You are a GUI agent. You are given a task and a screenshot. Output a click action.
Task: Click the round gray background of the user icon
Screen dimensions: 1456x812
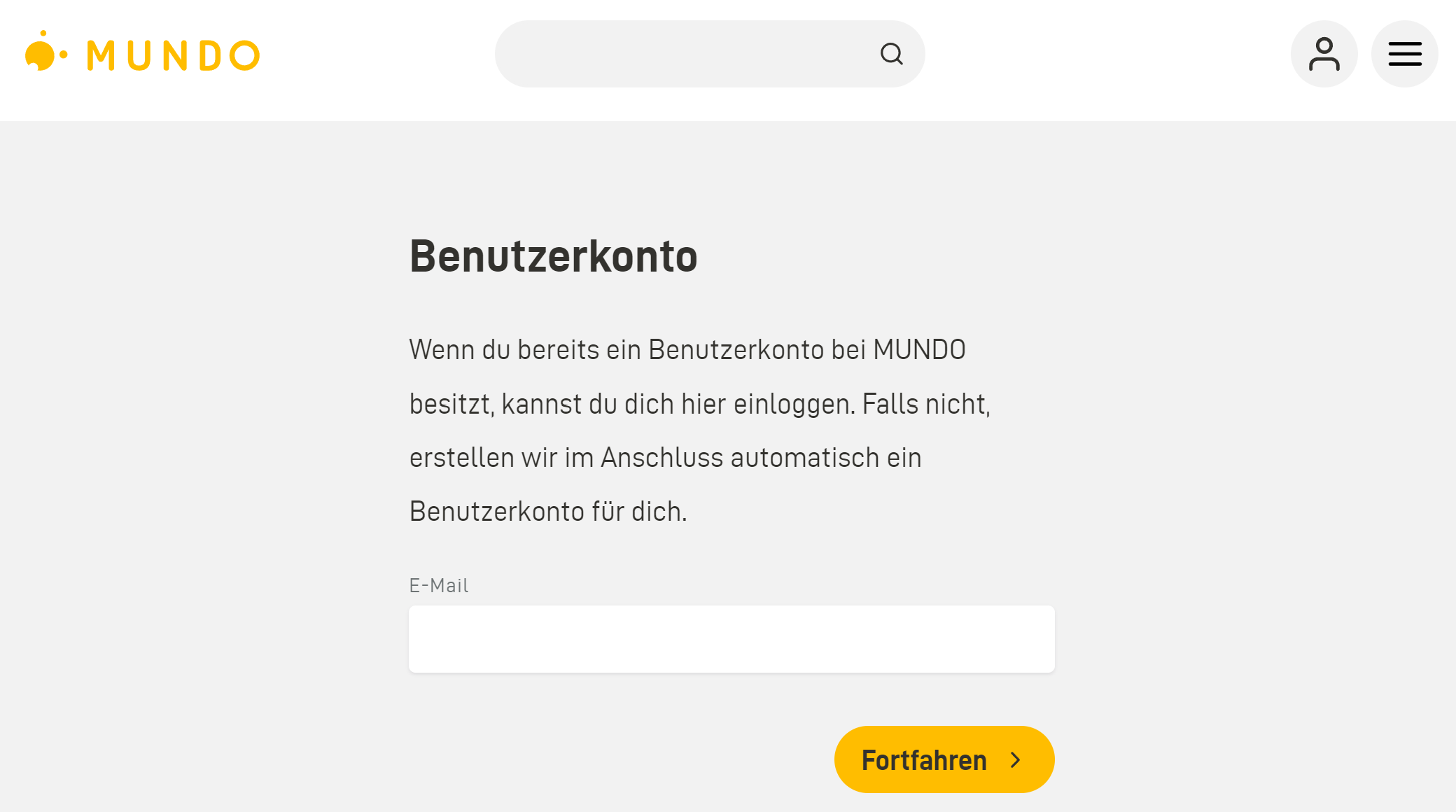(x=1324, y=54)
